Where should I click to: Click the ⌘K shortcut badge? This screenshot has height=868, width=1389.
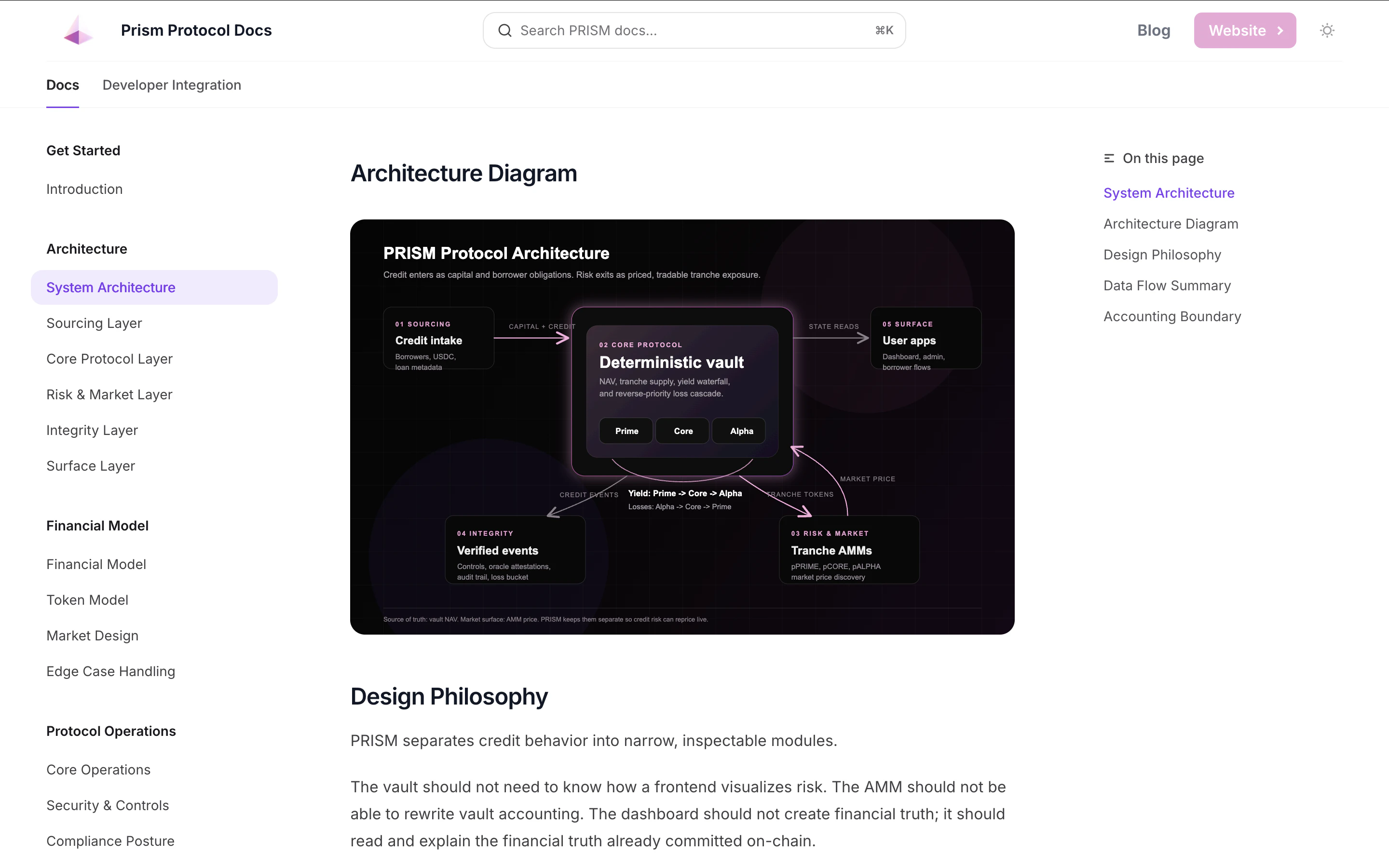(x=884, y=30)
